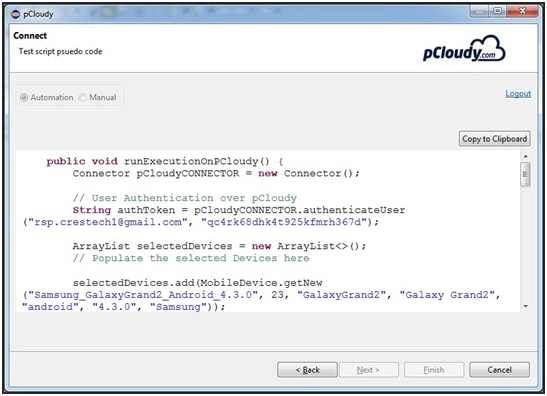Select the Automation radio button
The width and height of the screenshot is (547, 396).
[x=24, y=97]
